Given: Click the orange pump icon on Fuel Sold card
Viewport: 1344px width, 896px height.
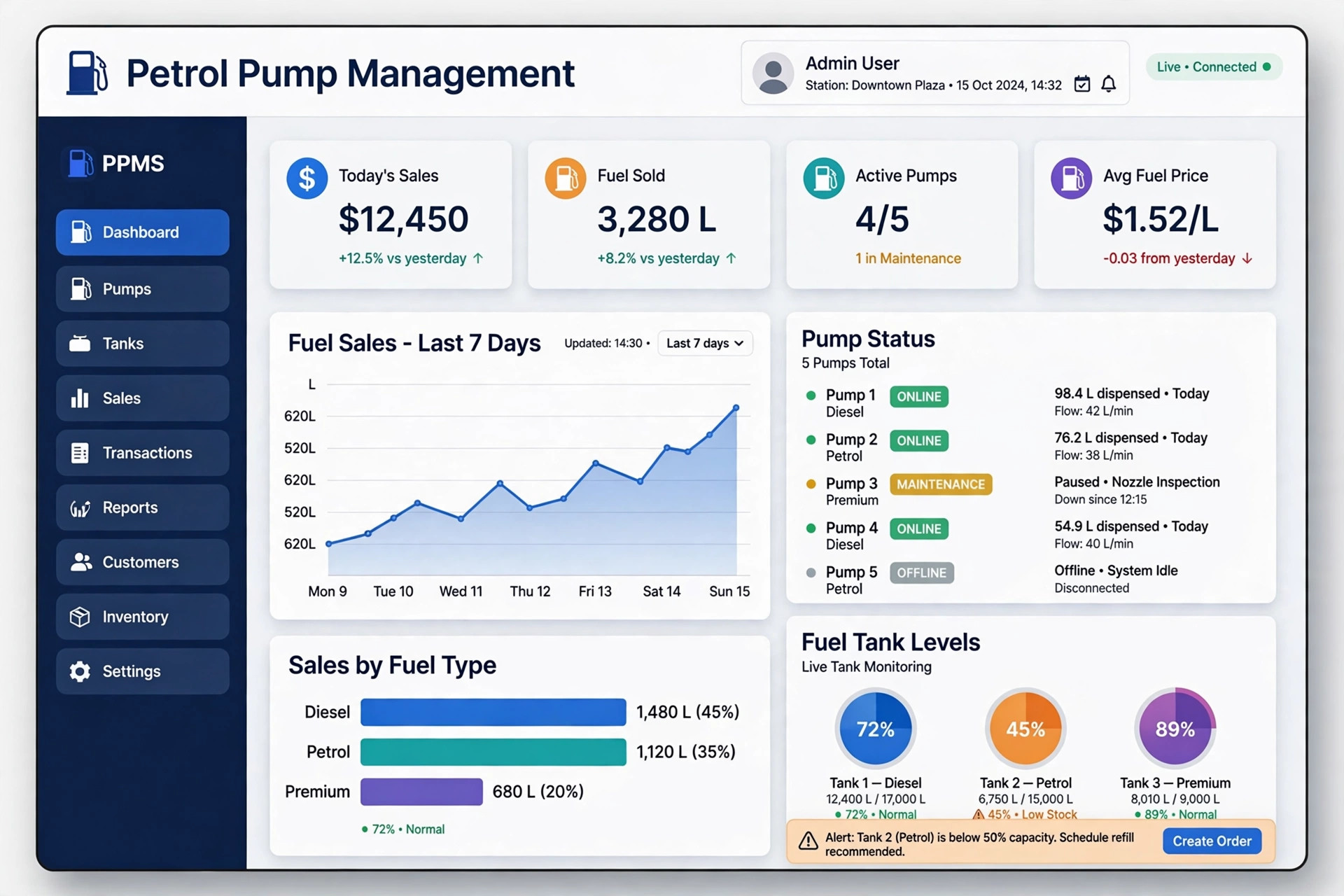Looking at the screenshot, I should (x=566, y=178).
